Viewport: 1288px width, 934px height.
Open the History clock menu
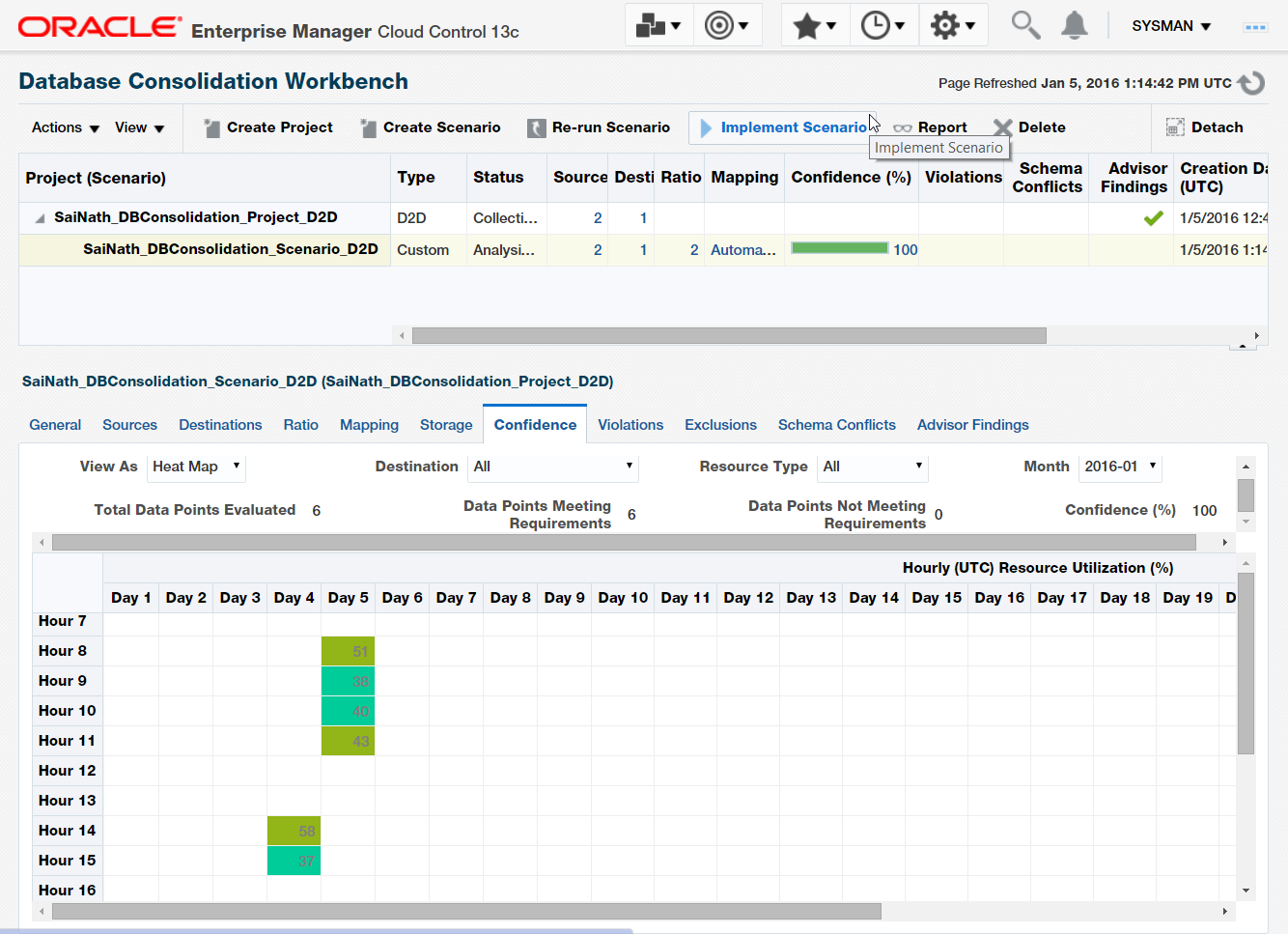point(882,25)
